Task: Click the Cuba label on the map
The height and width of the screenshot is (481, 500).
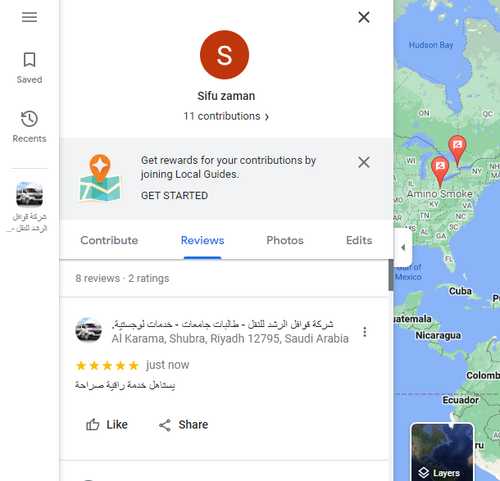Action: point(460,291)
